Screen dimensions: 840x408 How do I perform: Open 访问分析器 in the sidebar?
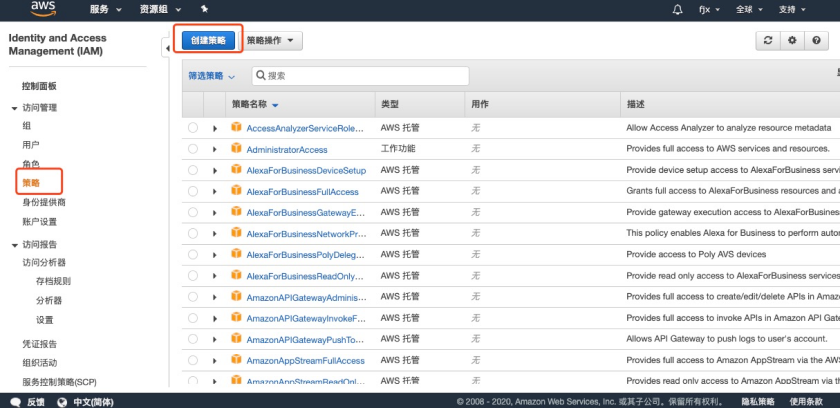[x=43, y=262]
